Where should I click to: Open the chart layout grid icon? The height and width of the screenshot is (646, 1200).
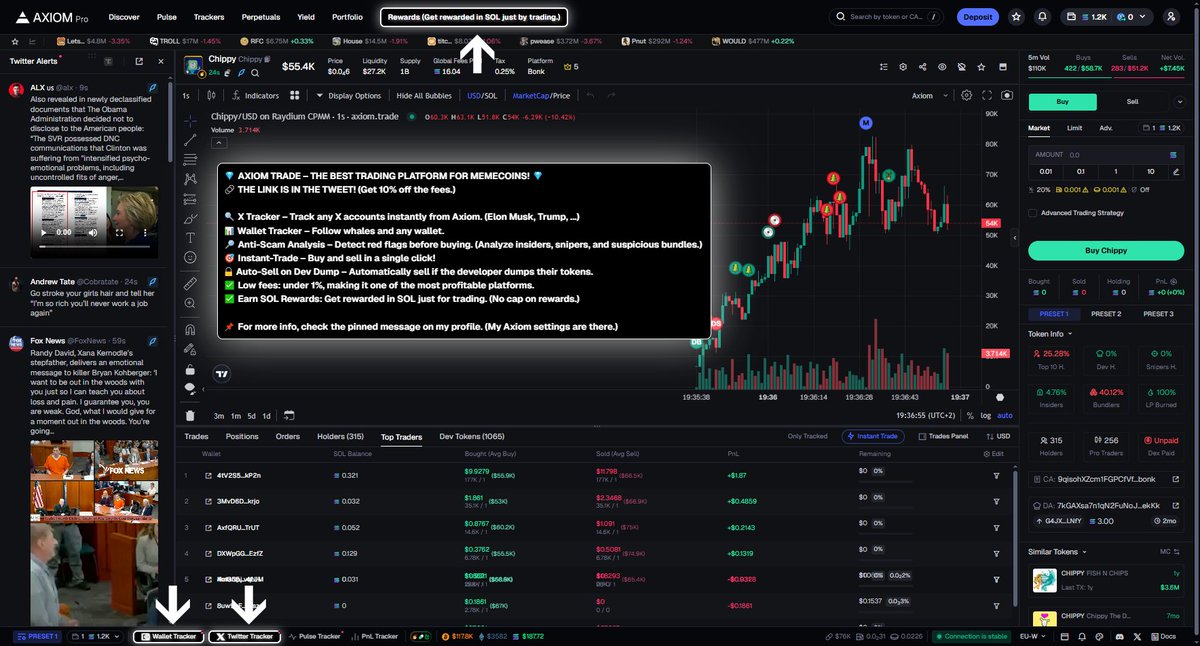(295, 96)
